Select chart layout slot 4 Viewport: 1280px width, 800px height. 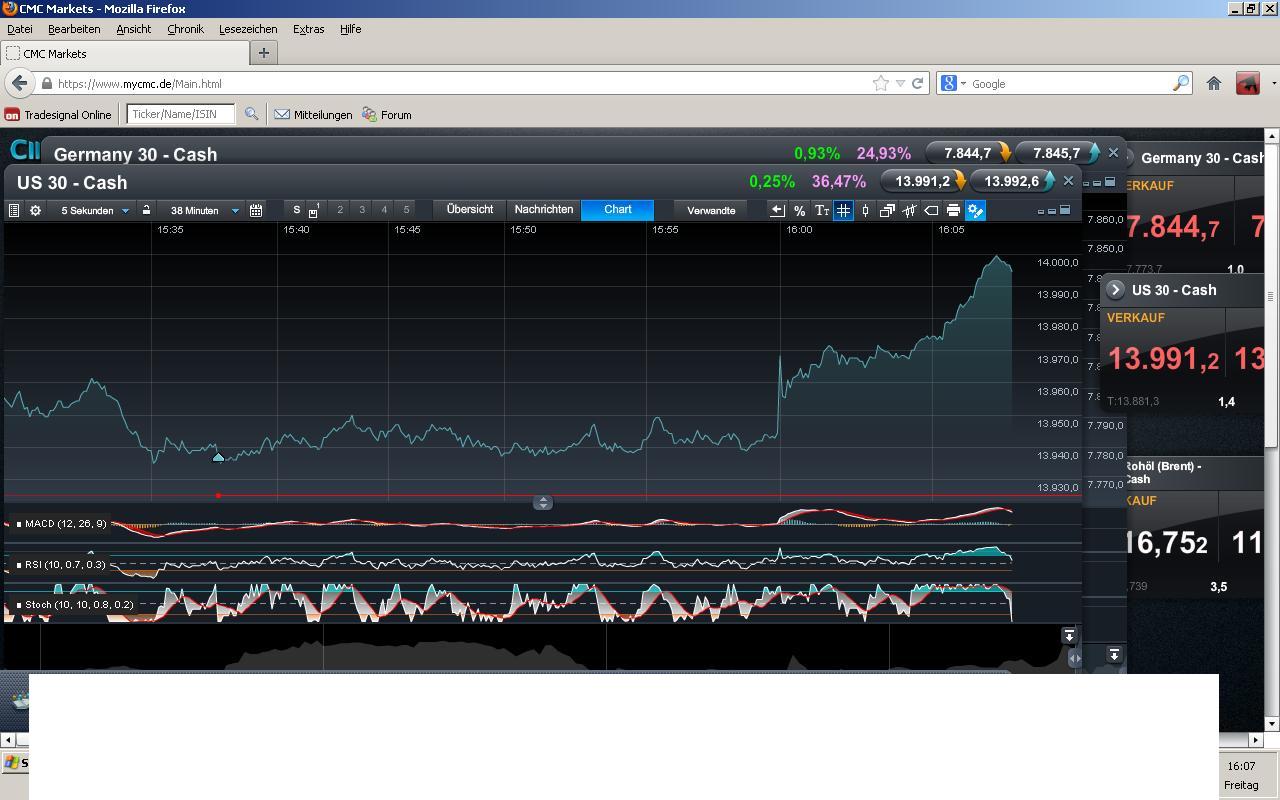click(x=384, y=210)
